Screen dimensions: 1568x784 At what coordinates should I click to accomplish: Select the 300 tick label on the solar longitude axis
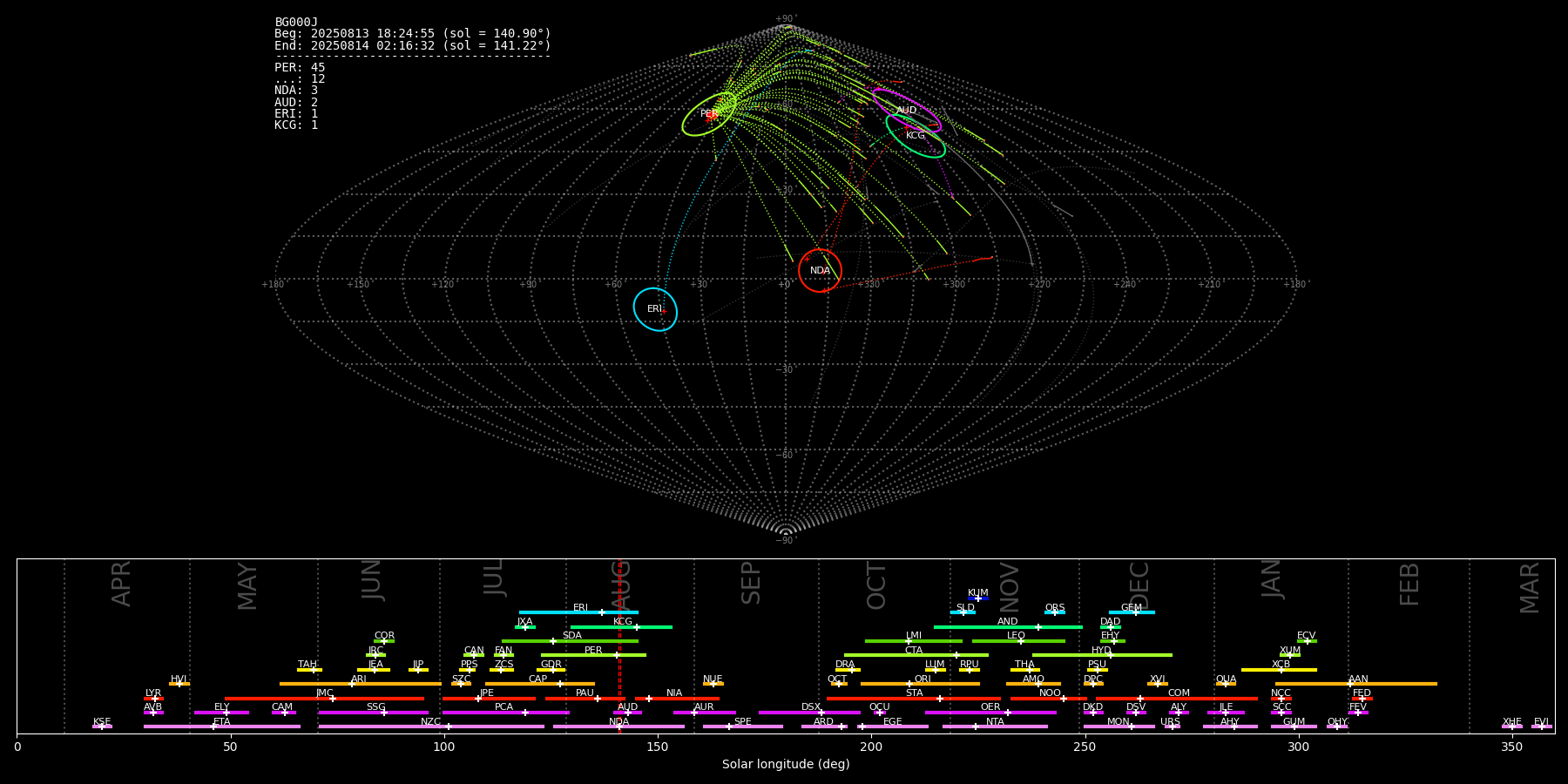click(x=1298, y=747)
